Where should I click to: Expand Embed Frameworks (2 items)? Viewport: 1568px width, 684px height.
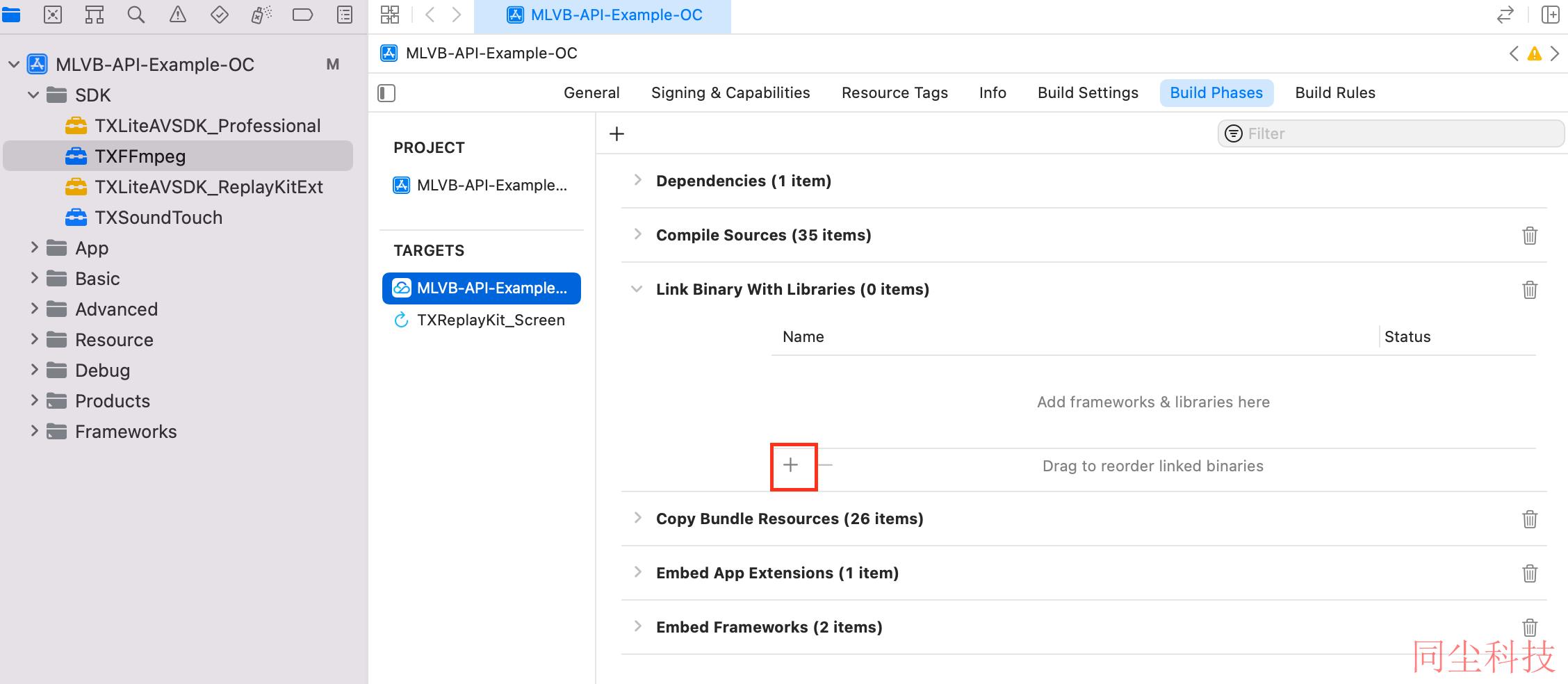point(637,626)
